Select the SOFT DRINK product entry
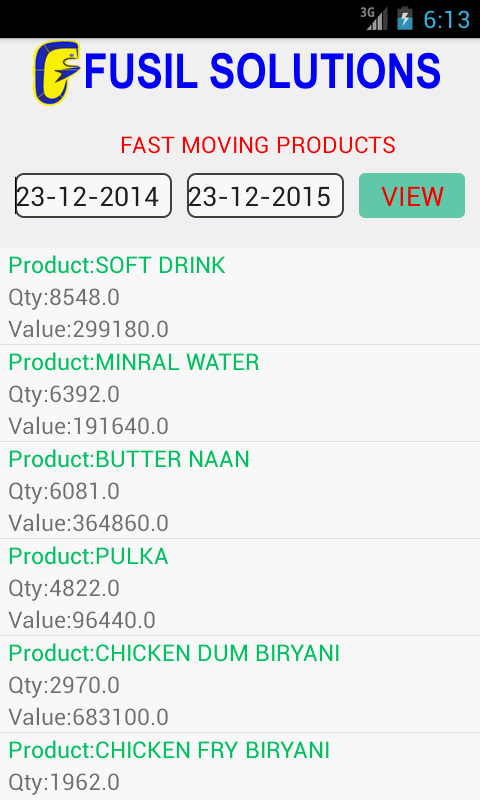Image resolution: width=480 pixels, height=800 pixels. coord(240,296)
